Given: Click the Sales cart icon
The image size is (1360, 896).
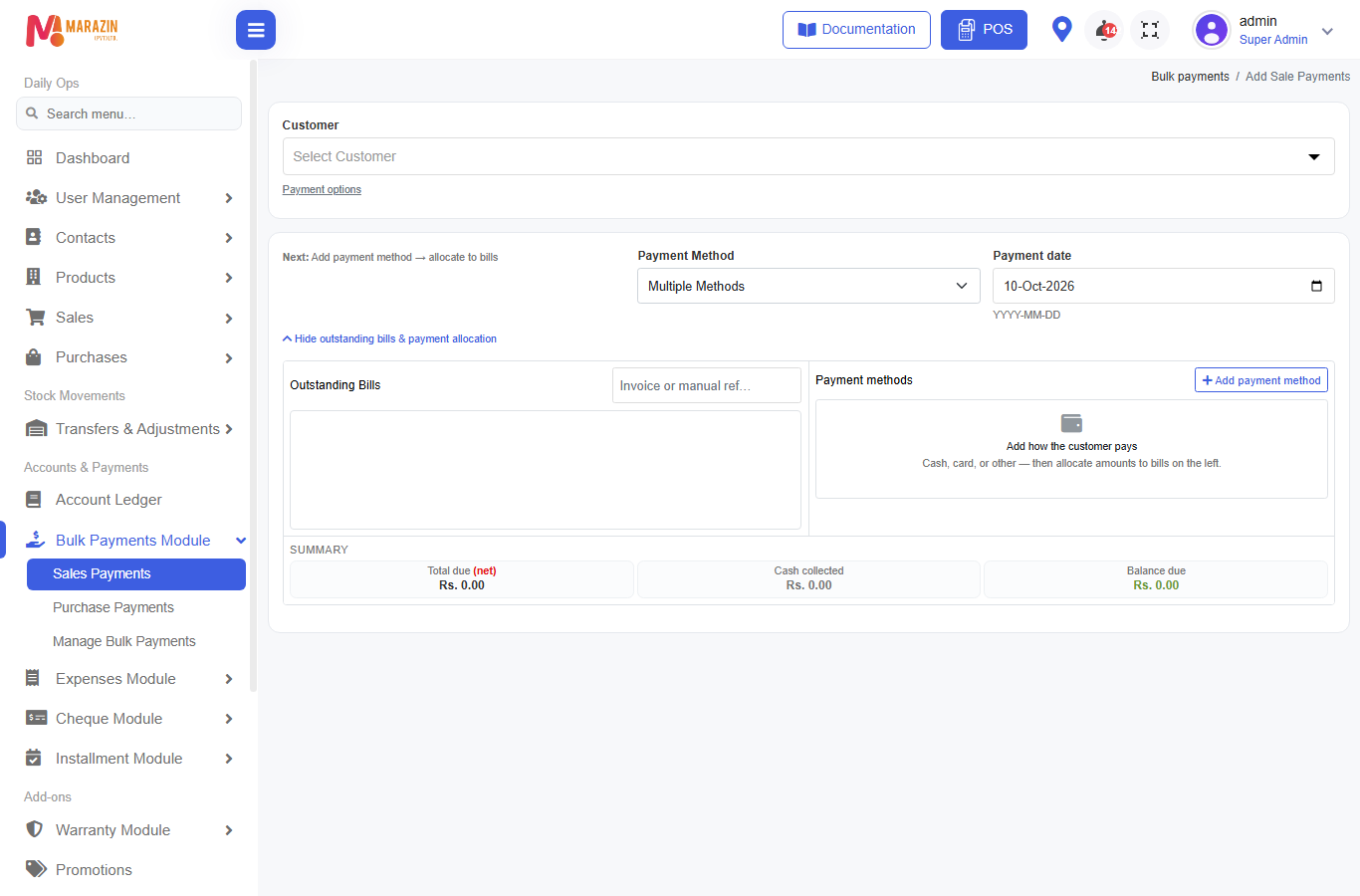Looking at the screenshot, I should point(36,317).
